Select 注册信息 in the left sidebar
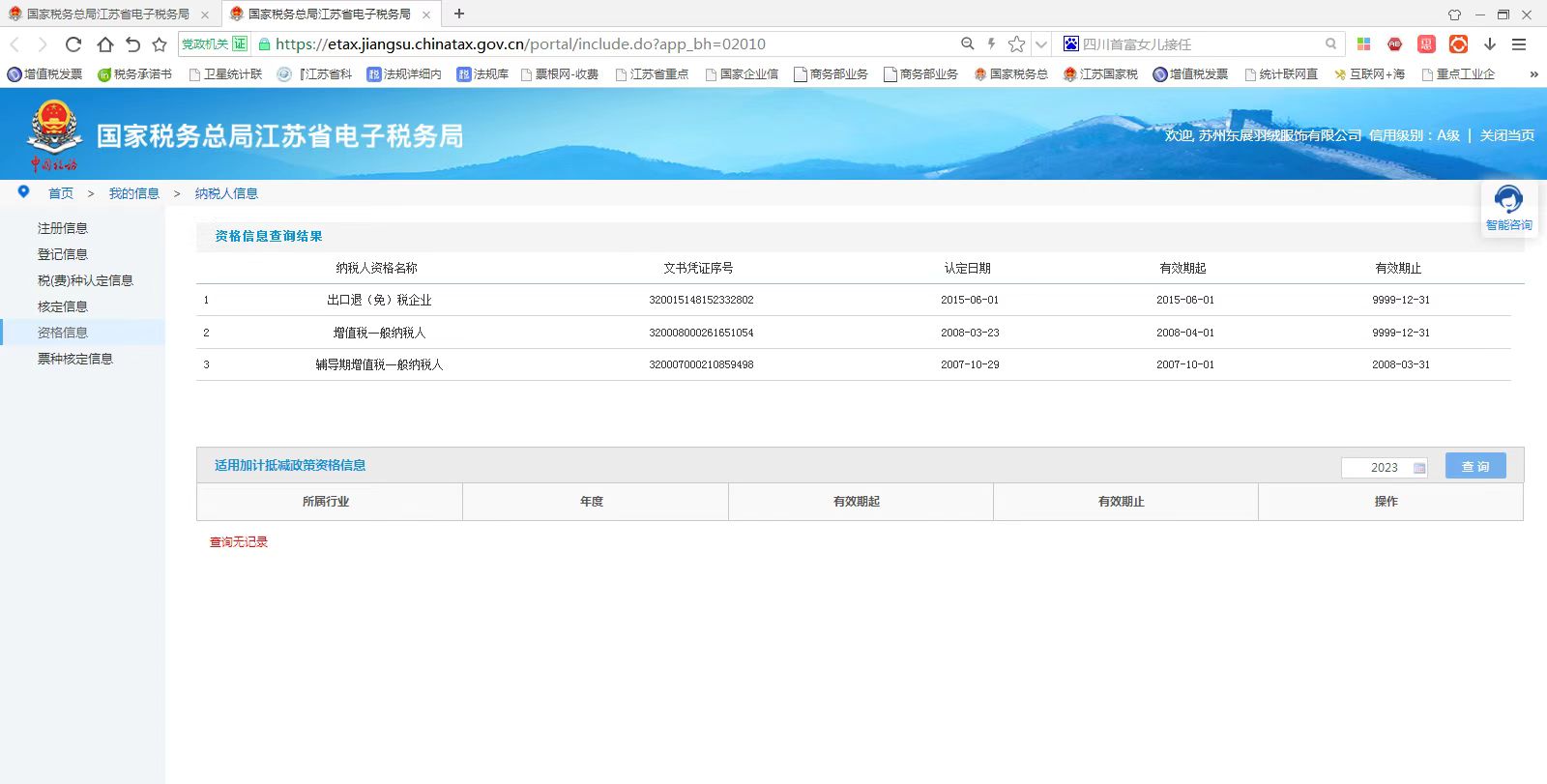Viewport: 1547px width, 784px height. click(x=63, y=228)
